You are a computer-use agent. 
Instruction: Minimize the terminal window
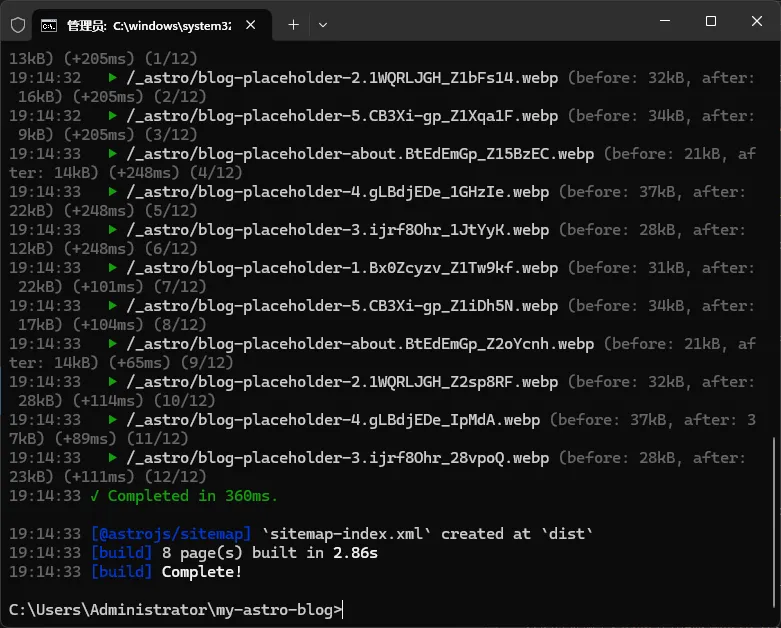(664, 21)
